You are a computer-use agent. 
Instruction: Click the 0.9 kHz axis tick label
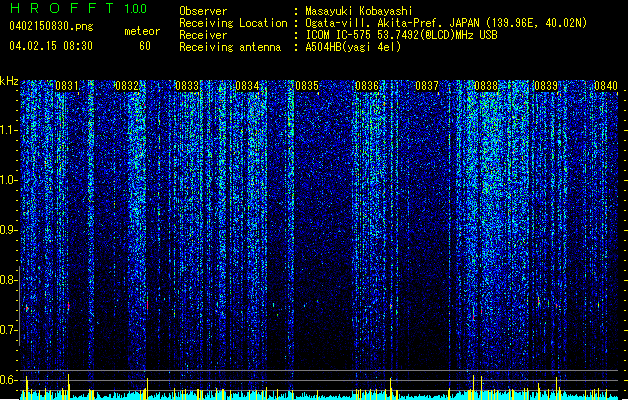tap(9, 230)
